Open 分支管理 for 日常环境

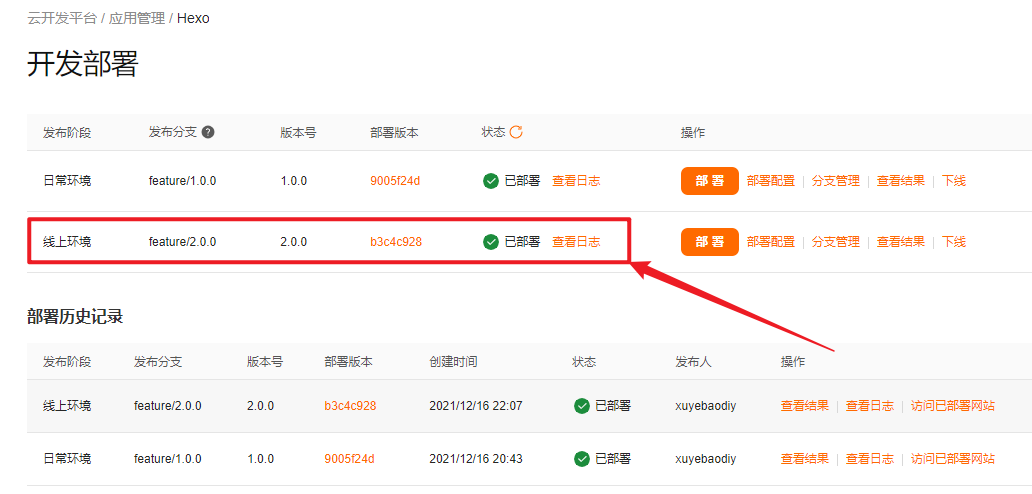coord(836,181)
